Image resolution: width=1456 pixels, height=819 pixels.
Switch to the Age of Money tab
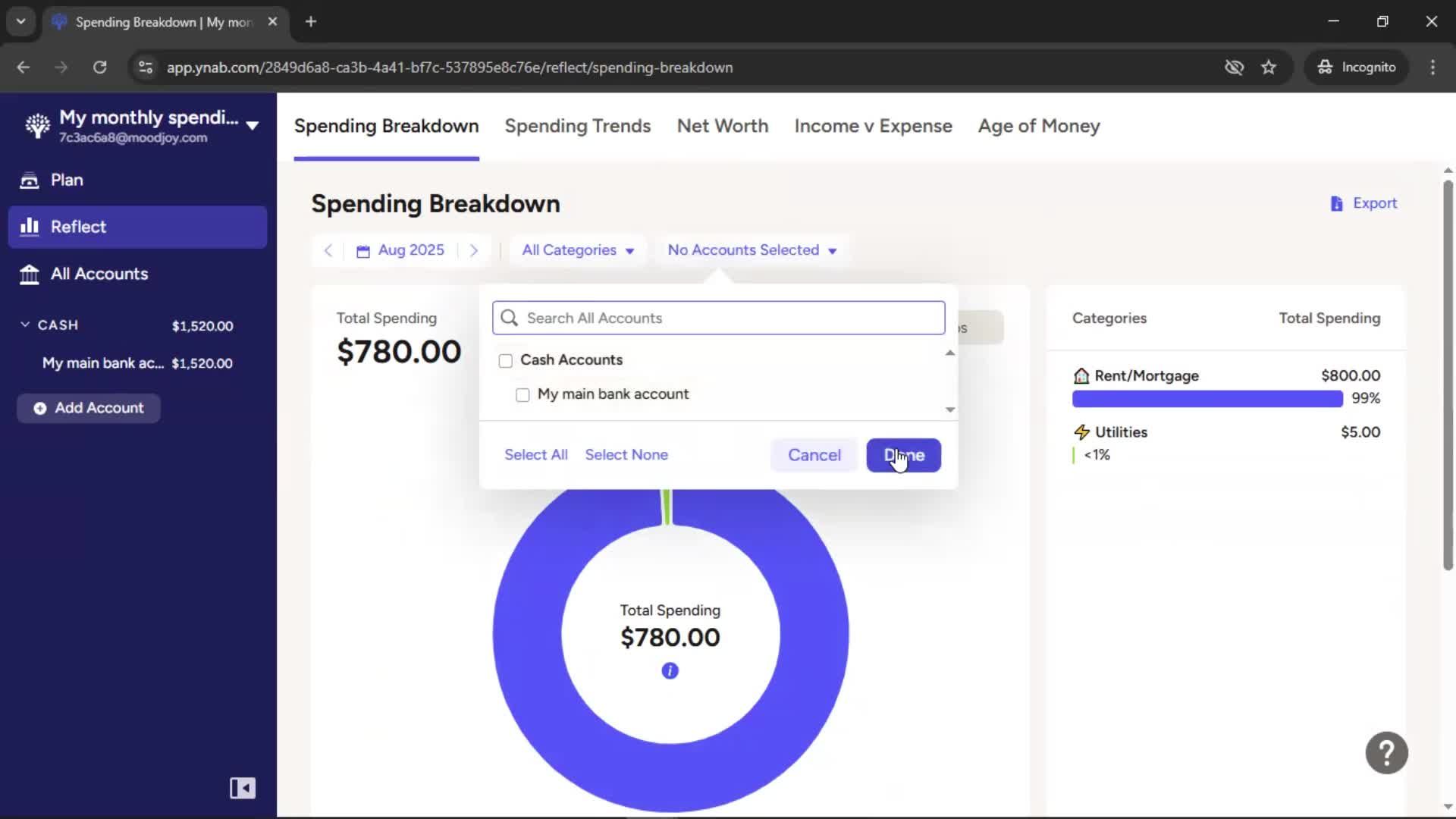(1039, 126)
